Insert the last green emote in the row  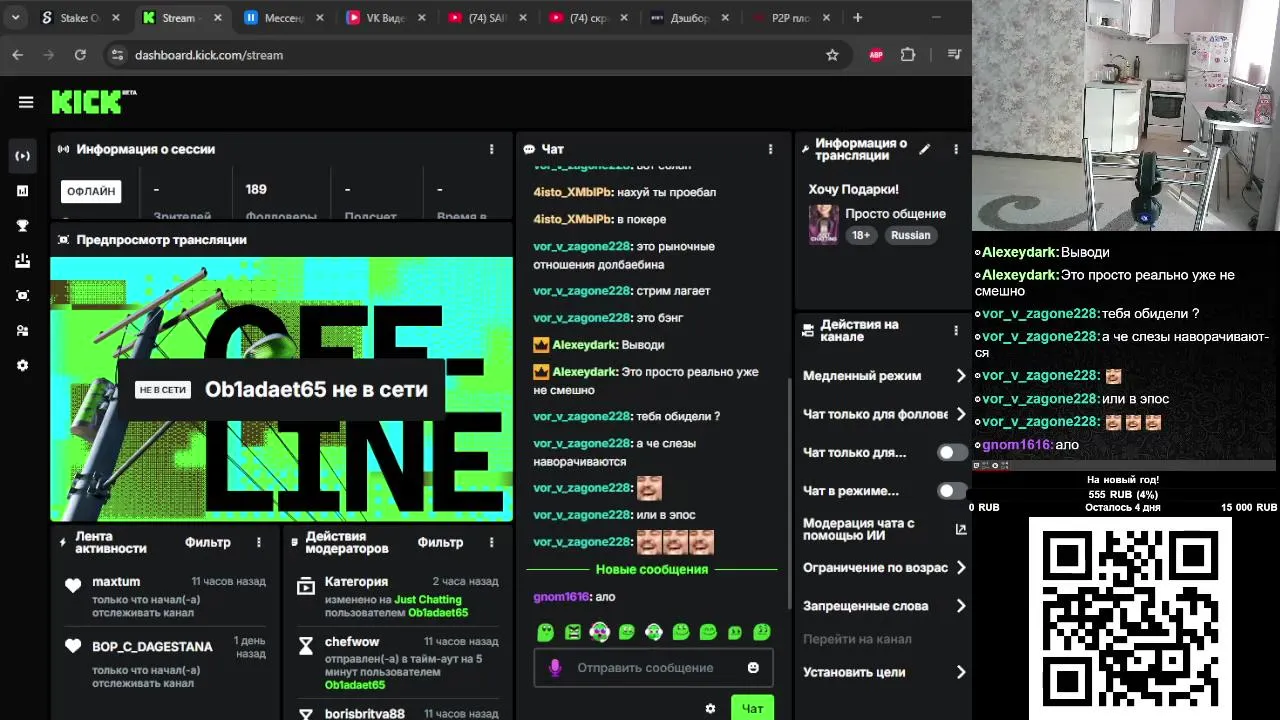pyautogui.click(x=761, y=632)
